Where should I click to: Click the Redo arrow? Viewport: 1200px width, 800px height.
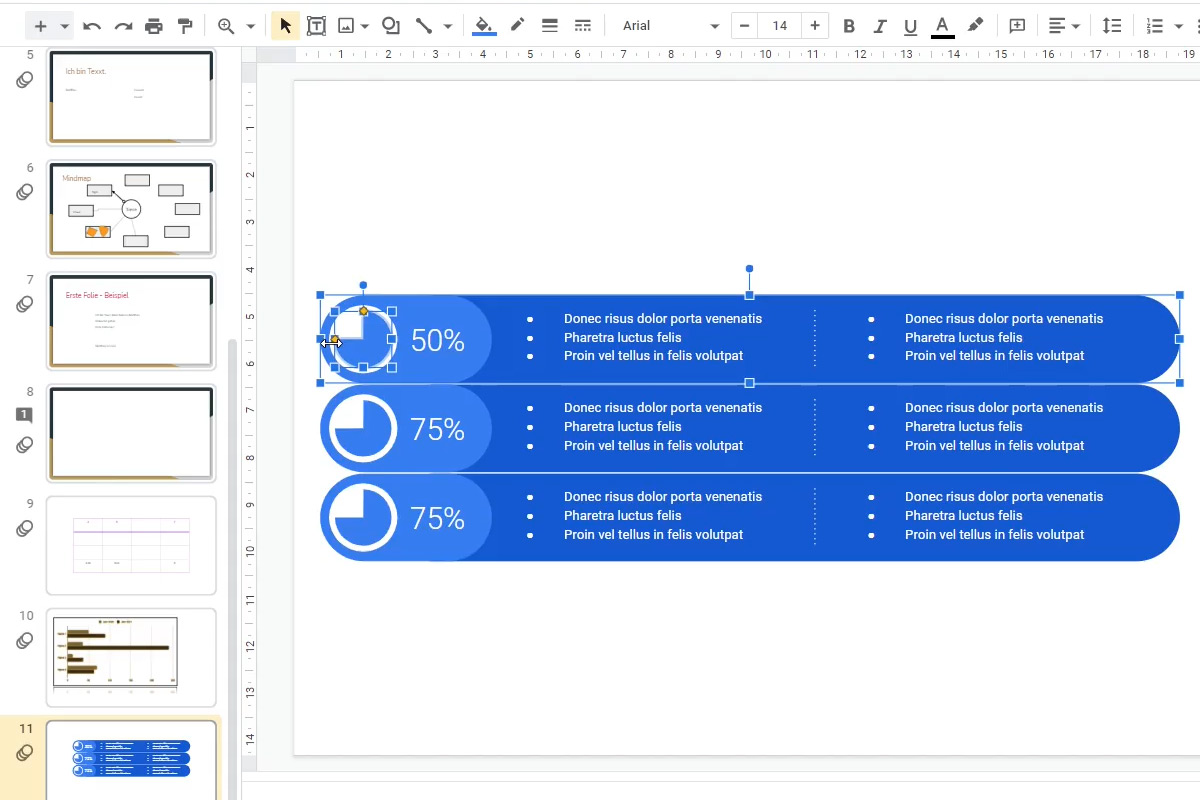click(x=123, y=26)
